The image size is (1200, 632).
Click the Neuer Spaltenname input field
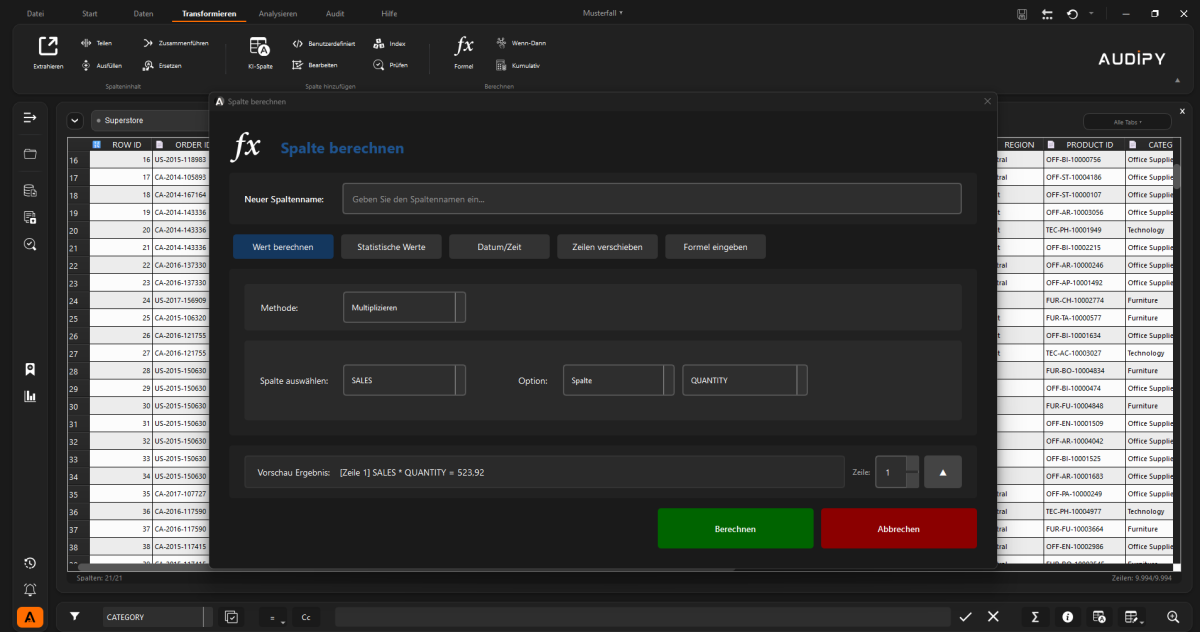651,199
